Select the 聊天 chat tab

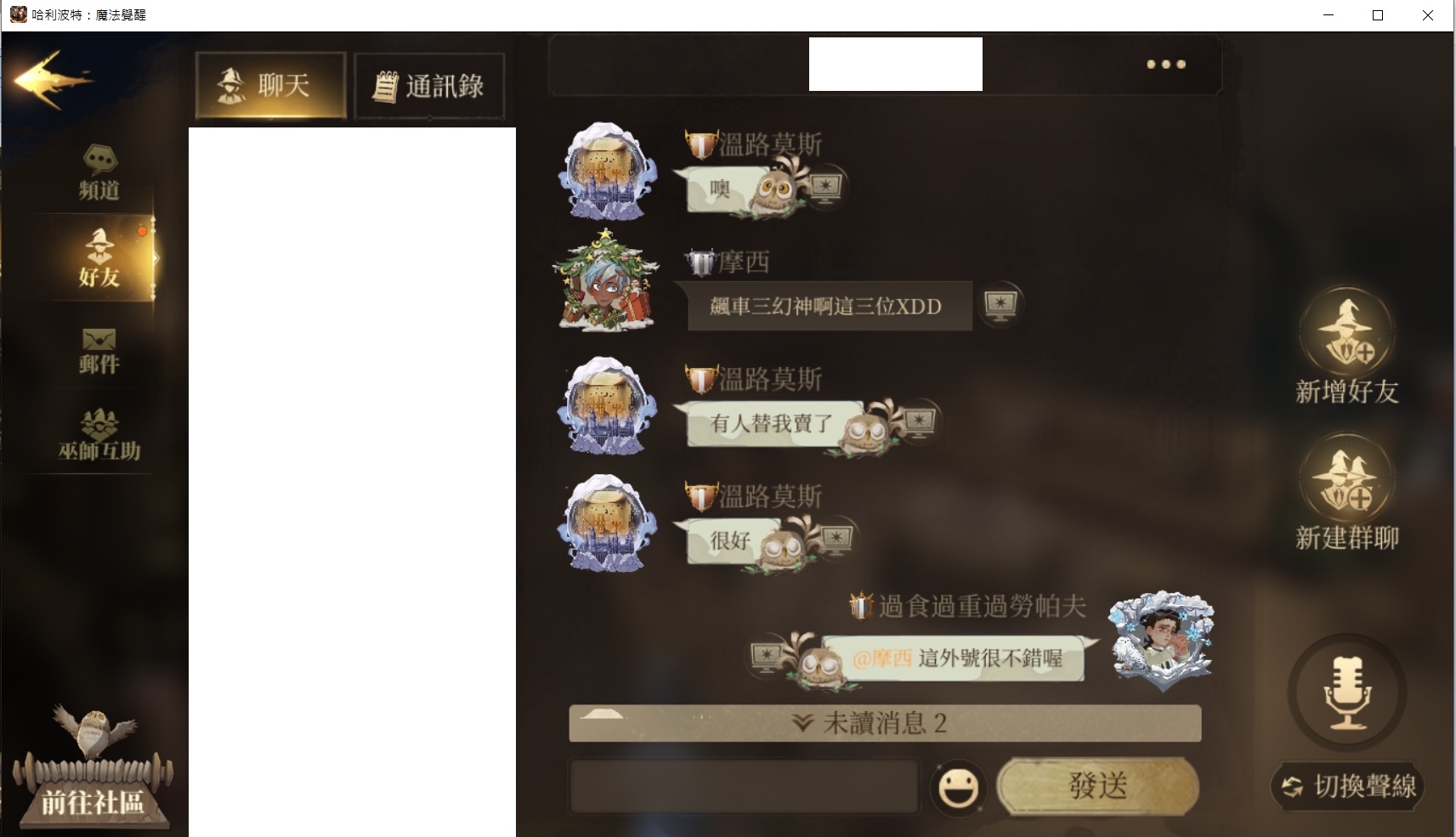(270, 85)
